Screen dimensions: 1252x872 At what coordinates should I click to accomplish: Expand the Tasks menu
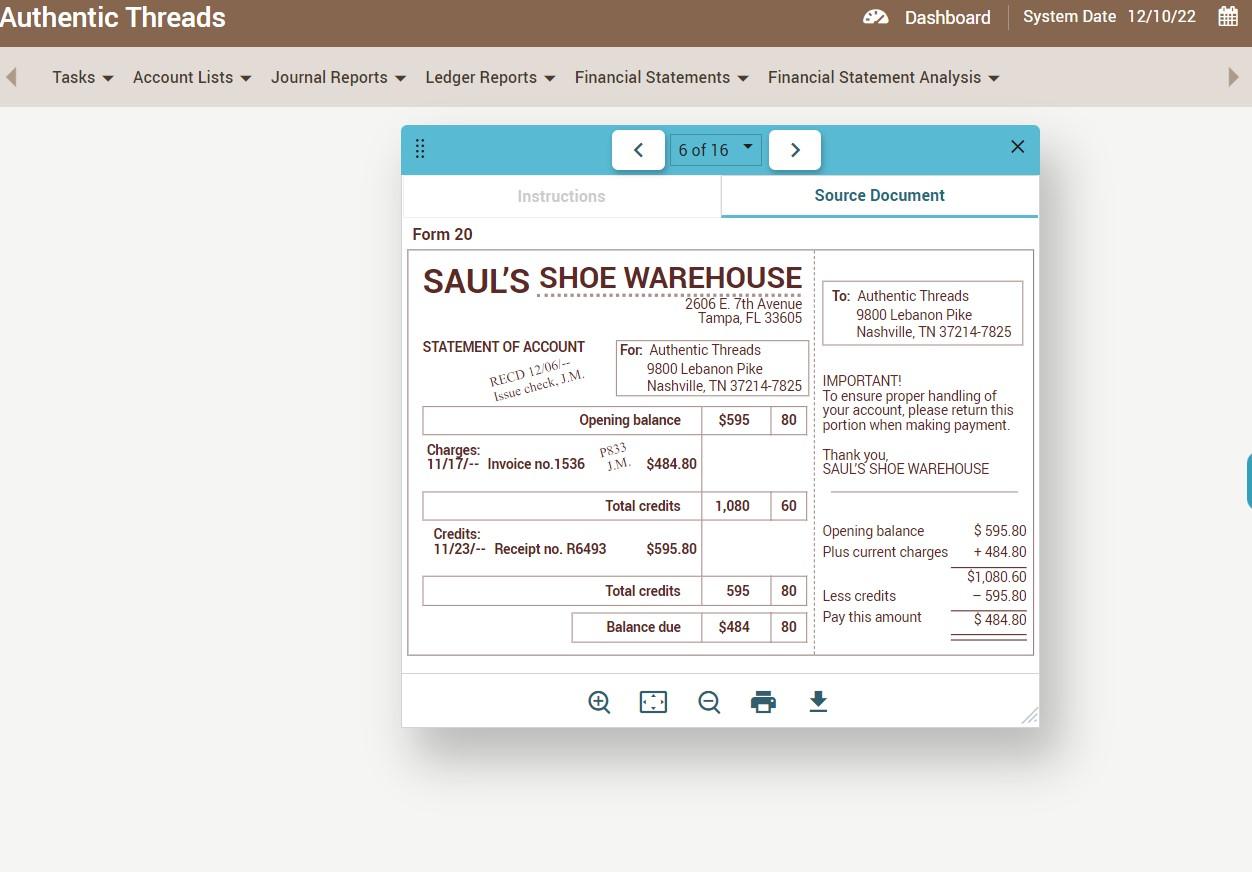[x=81, y=77]
